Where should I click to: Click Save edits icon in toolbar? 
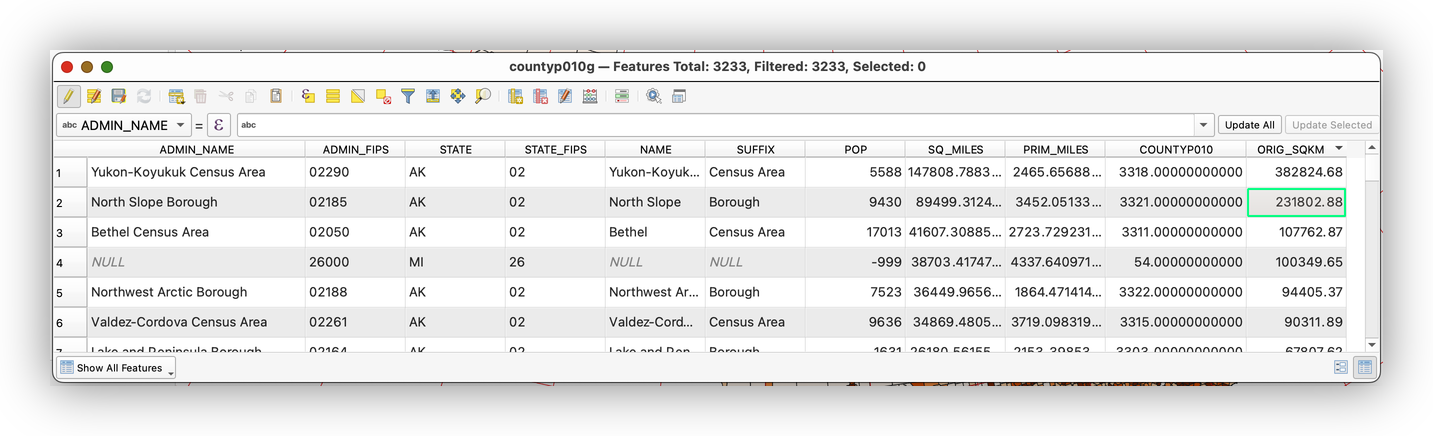(118, 96)
